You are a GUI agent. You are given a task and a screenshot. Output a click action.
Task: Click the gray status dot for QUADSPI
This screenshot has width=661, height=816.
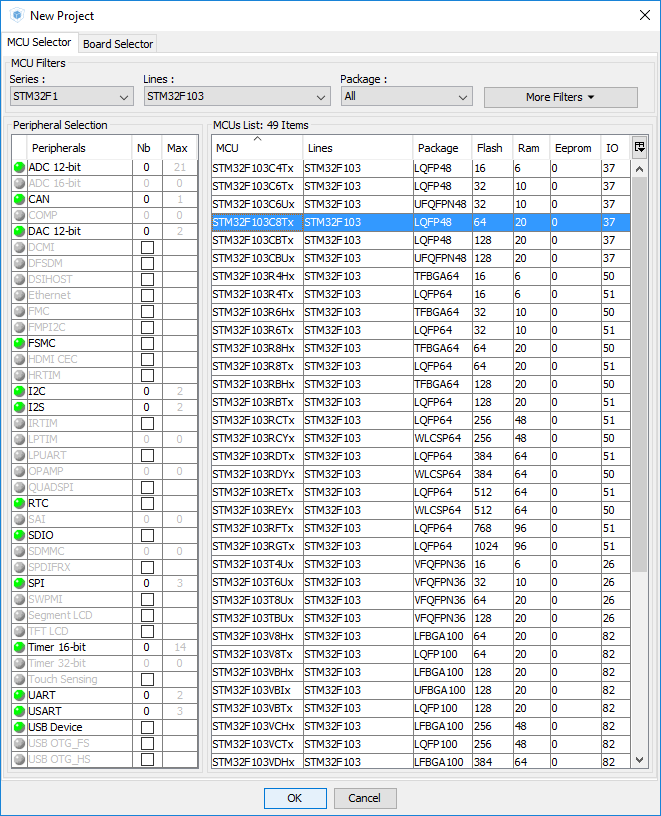coord(19,488)
